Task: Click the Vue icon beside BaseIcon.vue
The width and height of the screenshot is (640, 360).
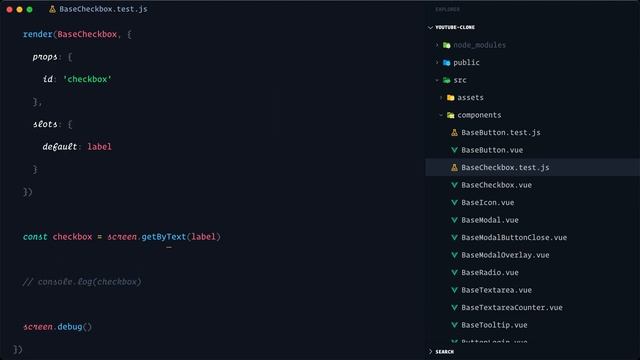Action: pyautogui.click(x=454, y=202)
